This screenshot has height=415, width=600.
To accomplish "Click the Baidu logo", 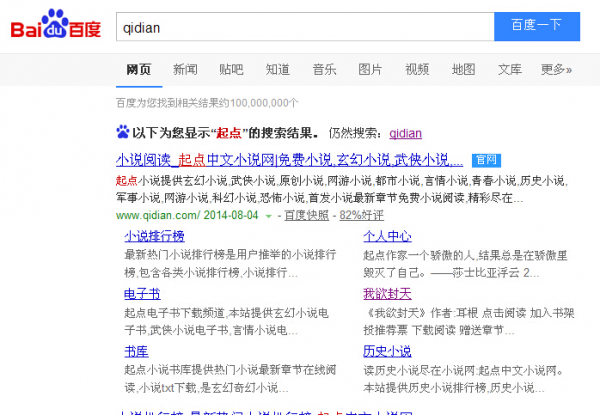I will pos(56,26).
